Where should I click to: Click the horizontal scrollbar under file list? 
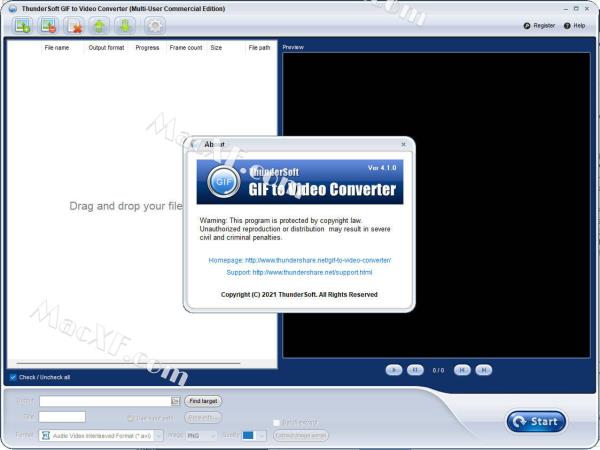(x=128, y=363)
